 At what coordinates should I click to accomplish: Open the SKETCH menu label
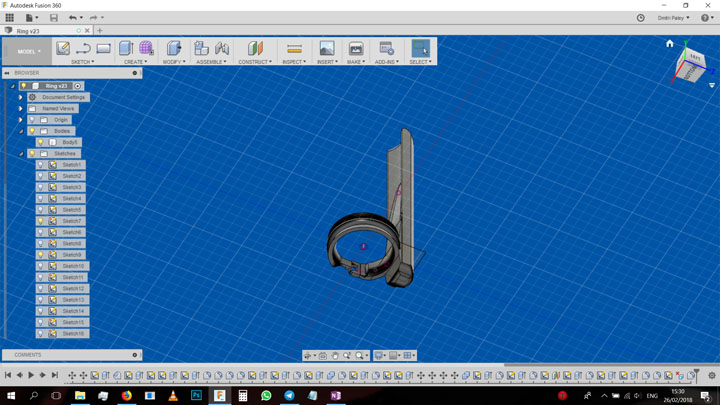(x=83, y=62)
